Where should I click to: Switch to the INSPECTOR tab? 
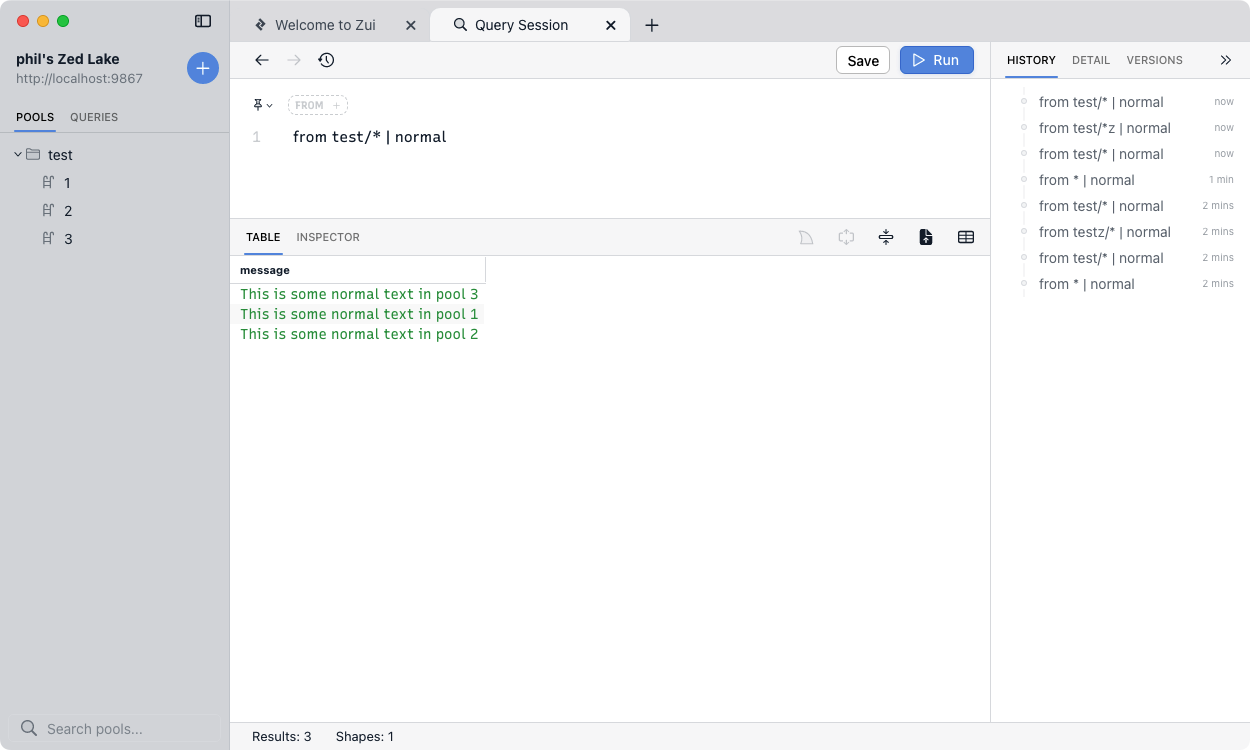click(327, 237)
